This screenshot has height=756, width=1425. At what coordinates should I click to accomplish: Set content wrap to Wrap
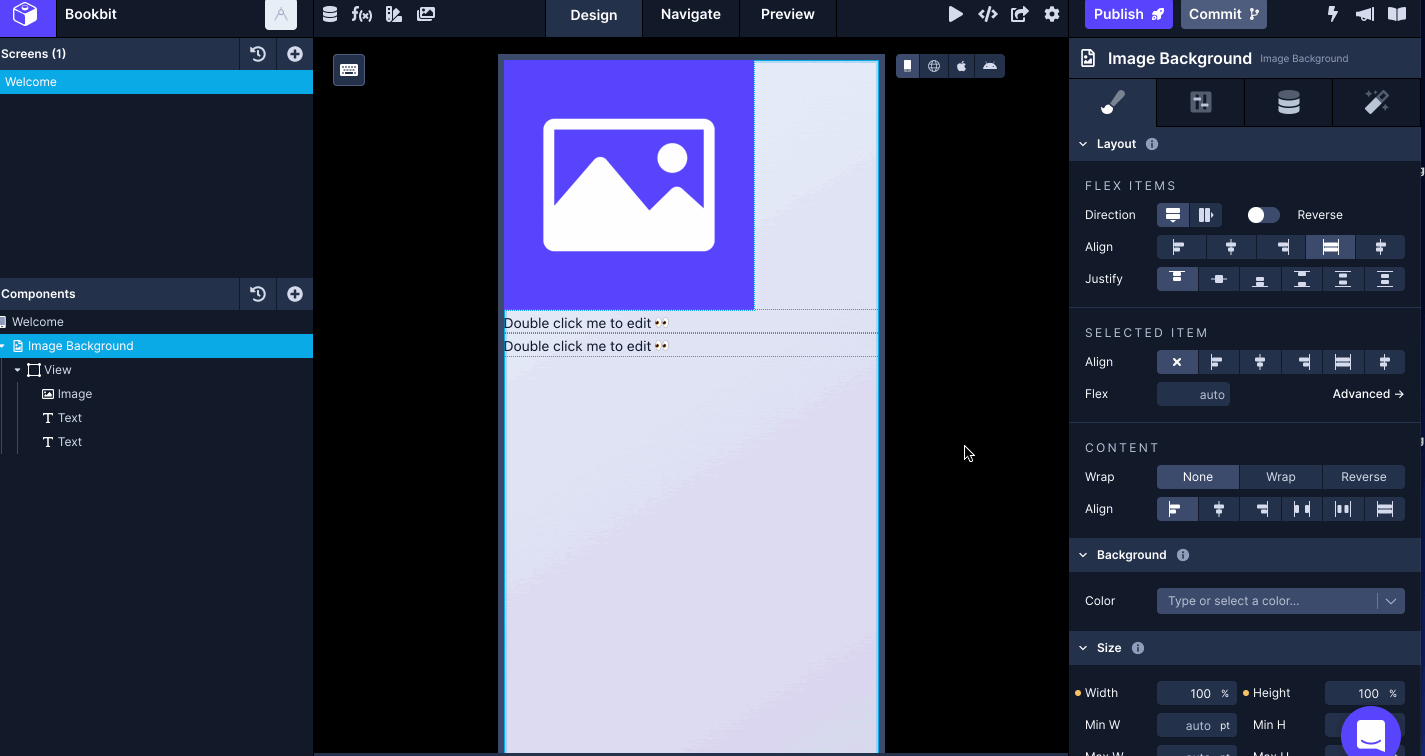tap(1280, 477)
